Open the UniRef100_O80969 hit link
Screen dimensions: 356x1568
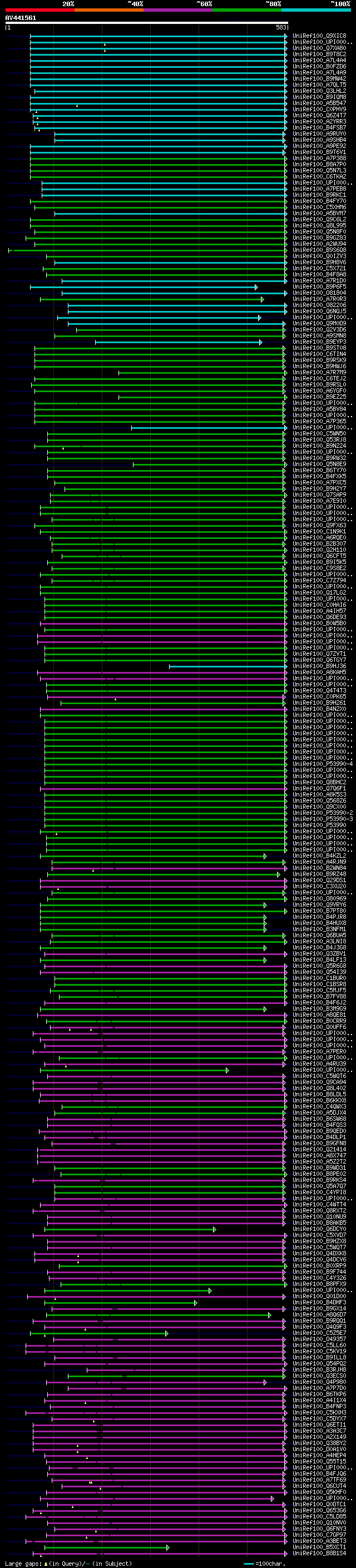[319, 898]
